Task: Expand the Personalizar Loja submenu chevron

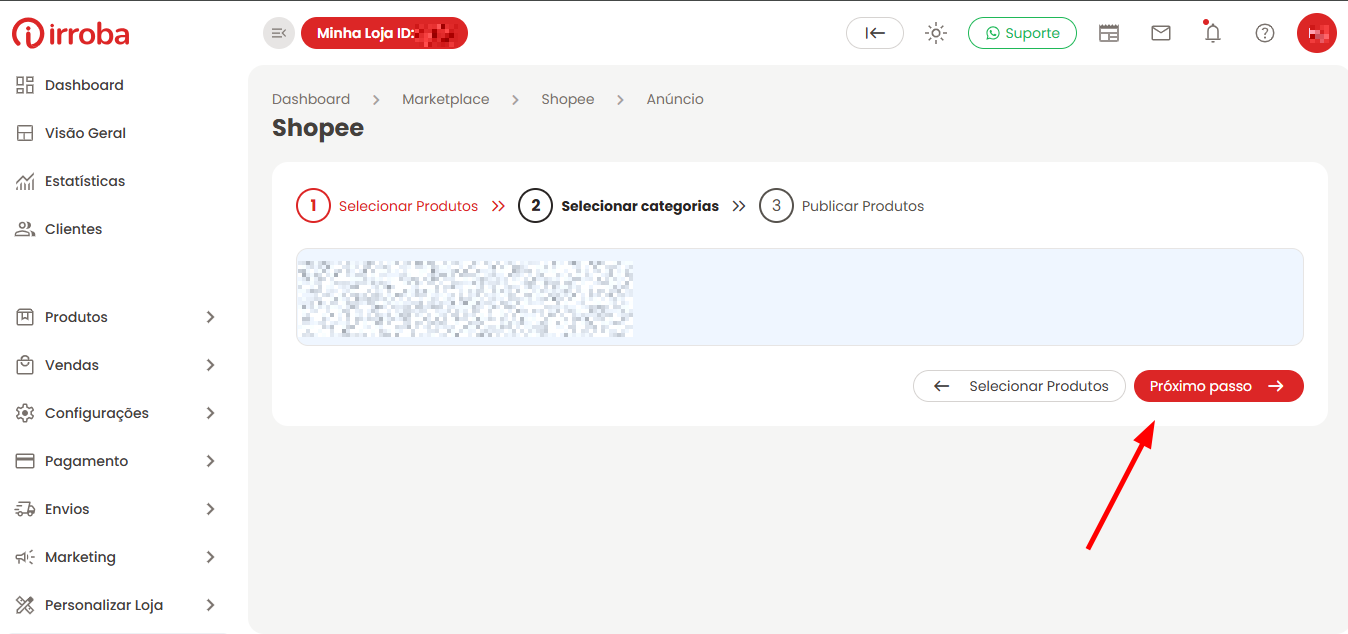Action: tap(210, 605)
